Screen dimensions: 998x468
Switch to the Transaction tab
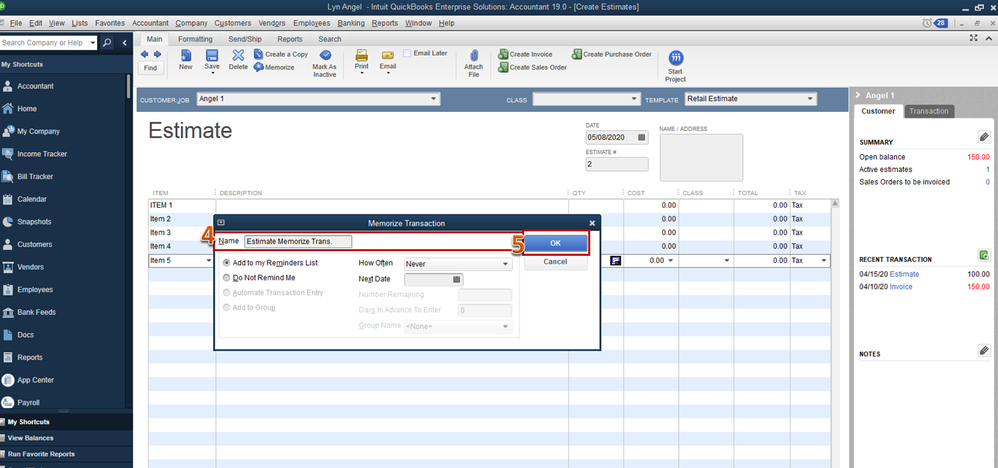point(929,111)
